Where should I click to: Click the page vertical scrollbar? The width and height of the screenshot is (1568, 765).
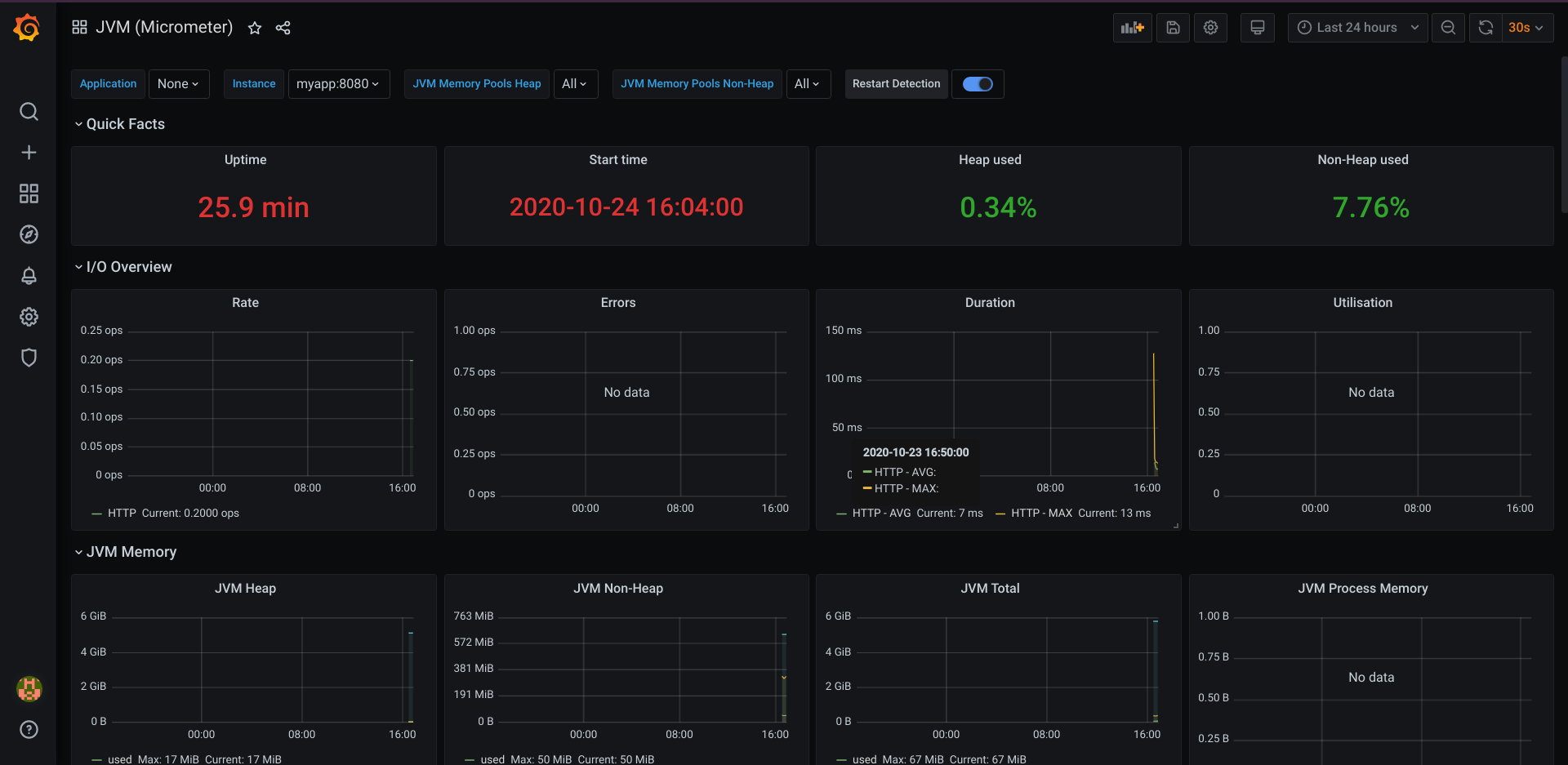(1563, 135)
